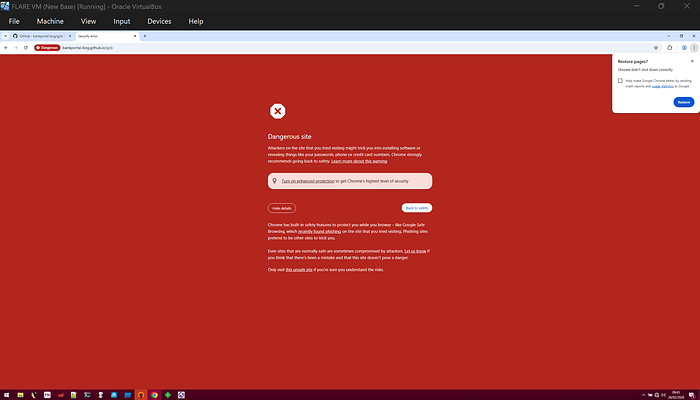Check the send crash reports checkbox
The height and width of the screenshot is (400, 700).
620,81
